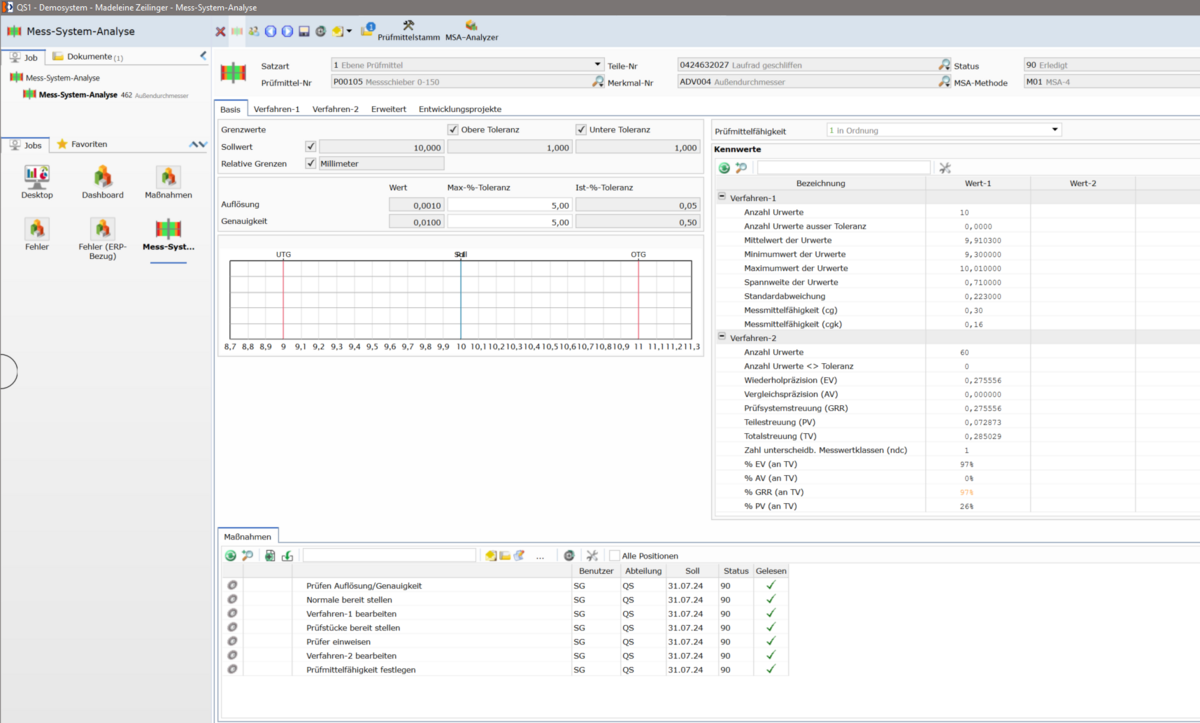Click the round refresh icon in top toolbar
The image size is (1200, 723).
[320, 31]
